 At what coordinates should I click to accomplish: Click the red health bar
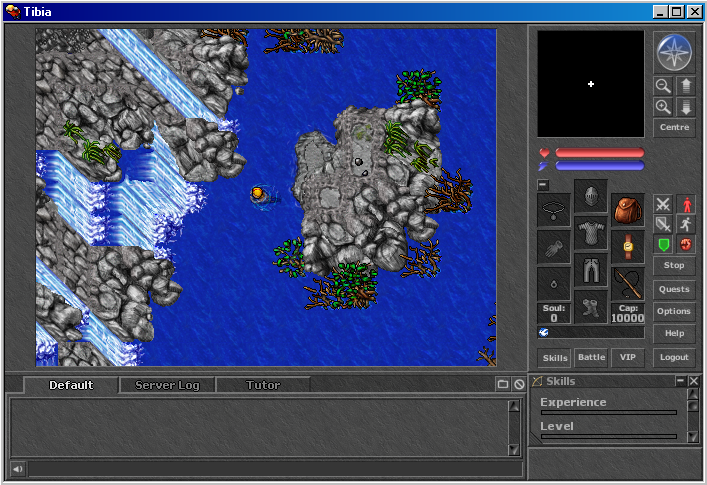pyautogui.click(x=599, y=153)
